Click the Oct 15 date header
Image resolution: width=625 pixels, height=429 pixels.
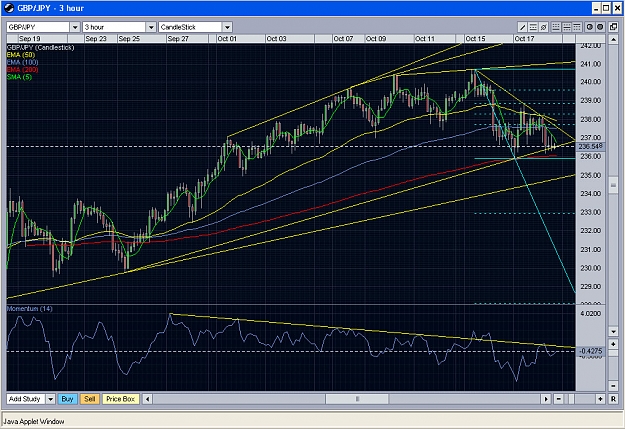coord(476,39)
